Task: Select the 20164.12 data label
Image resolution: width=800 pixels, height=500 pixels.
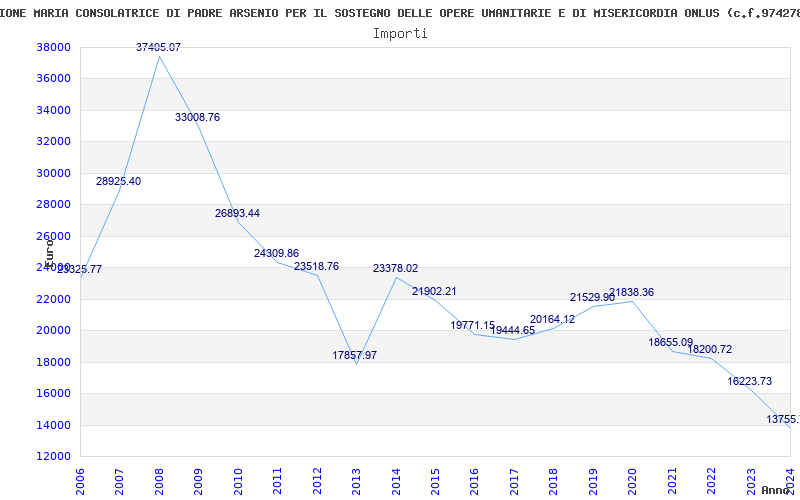Action: click(553, 319)
